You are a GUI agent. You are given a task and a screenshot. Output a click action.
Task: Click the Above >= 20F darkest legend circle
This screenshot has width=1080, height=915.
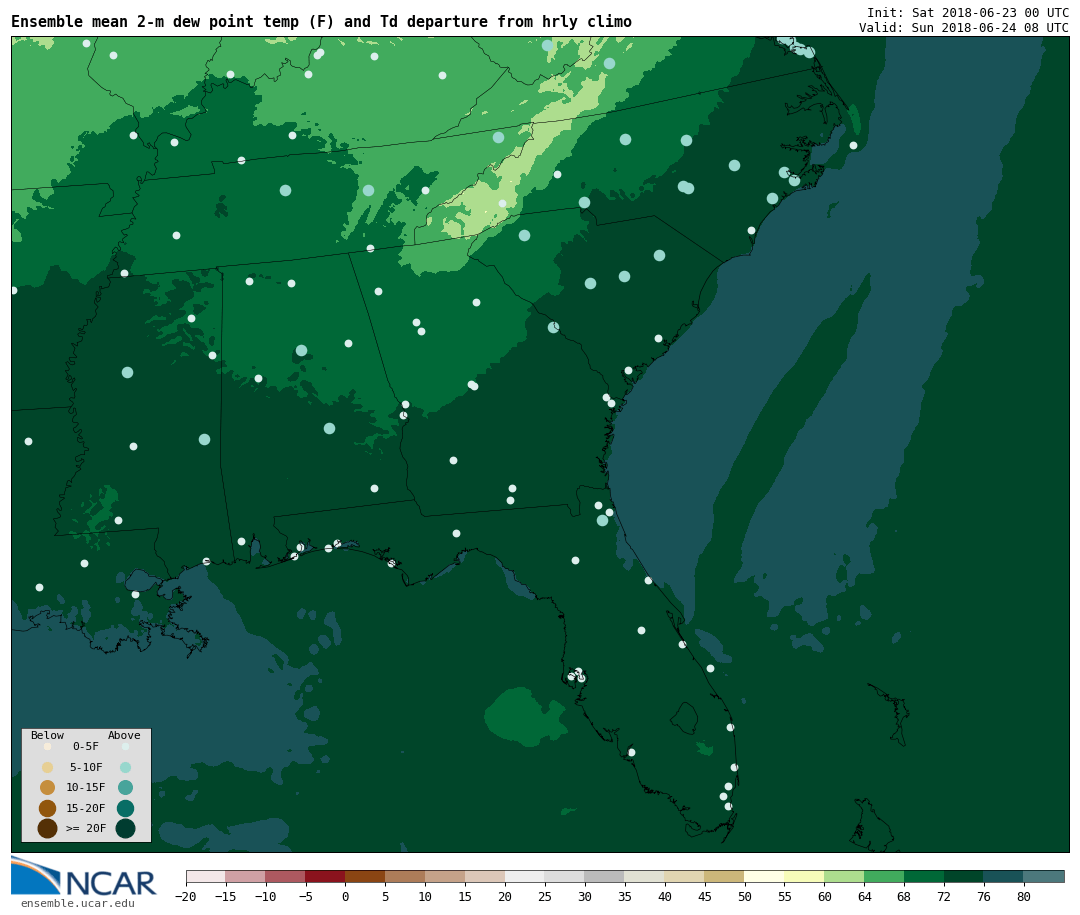point(125,828)
